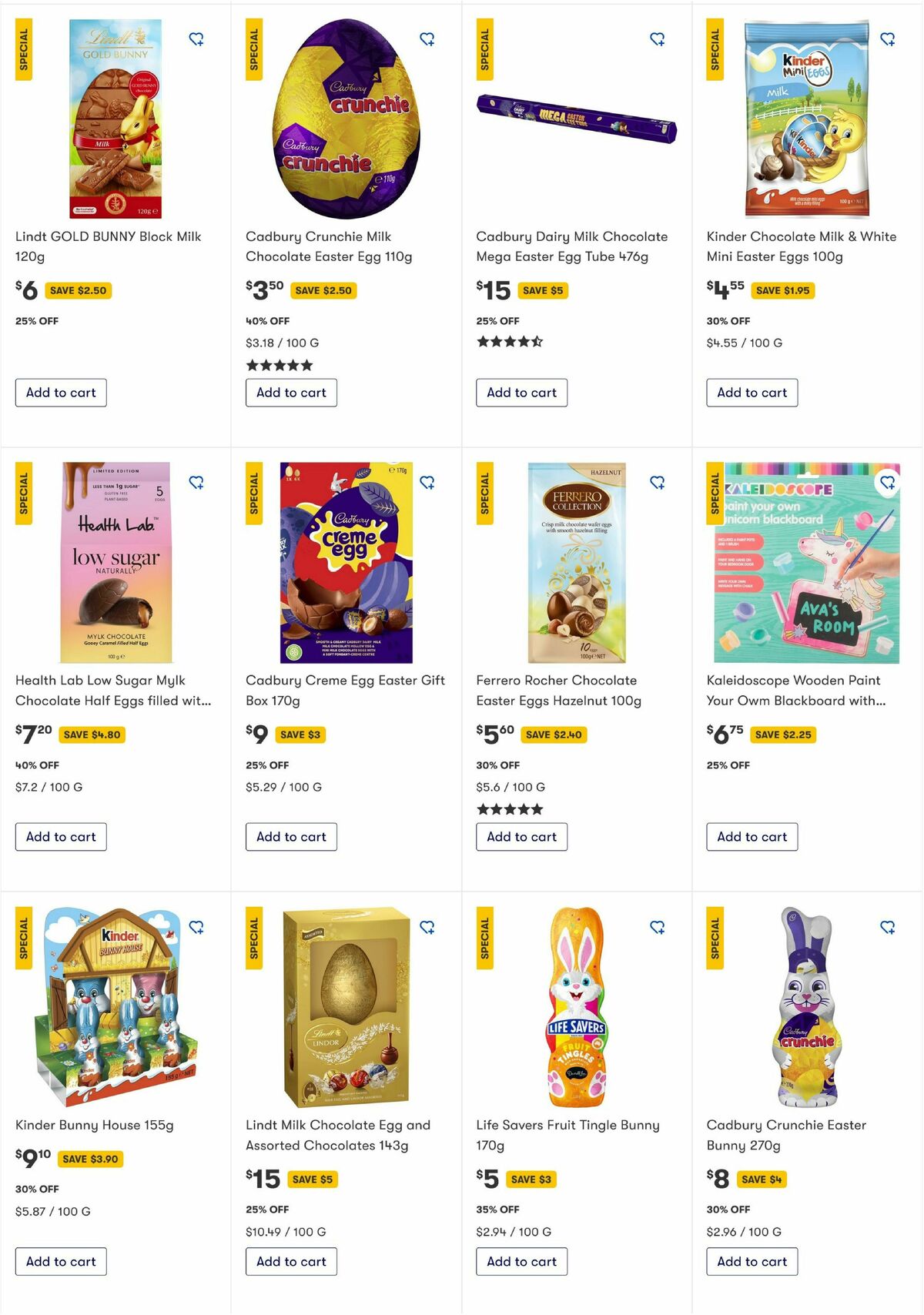Open the star rating for Cadbury Mega Egg Tube
The image size is (924, 1315).
(508, 340)
